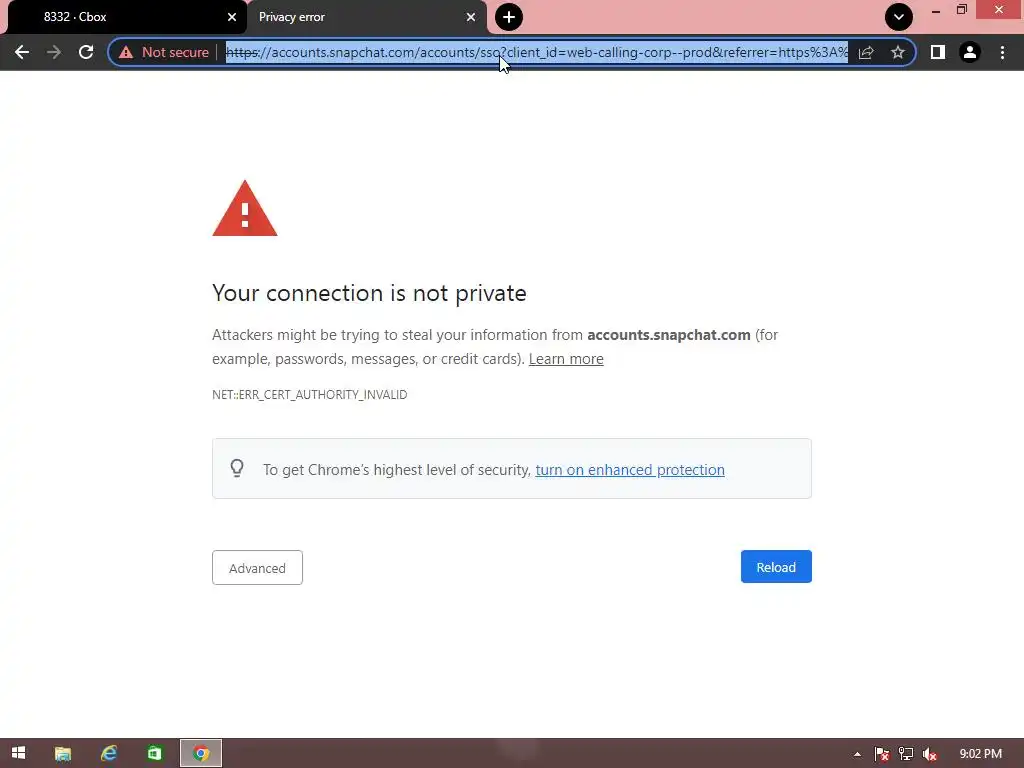Open Chrome three-dot menu

pyautogui.click(x=1002, y=52)
